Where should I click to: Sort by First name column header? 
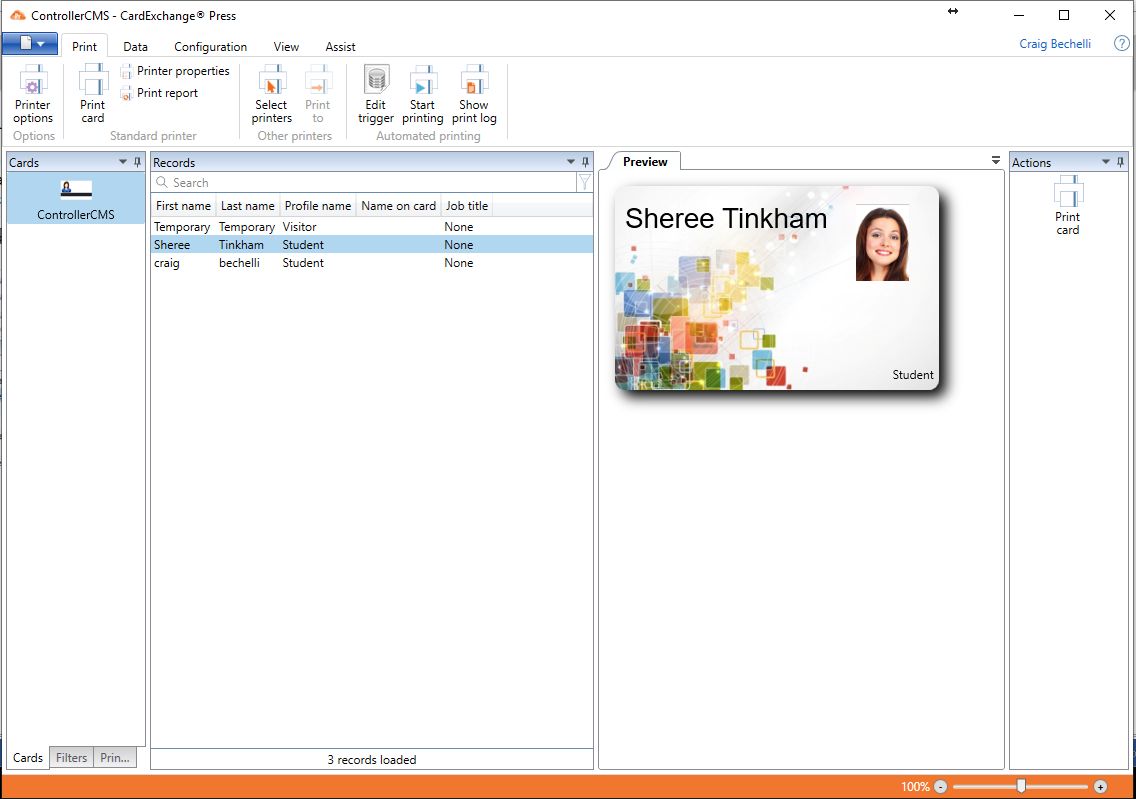coord(183,206)
